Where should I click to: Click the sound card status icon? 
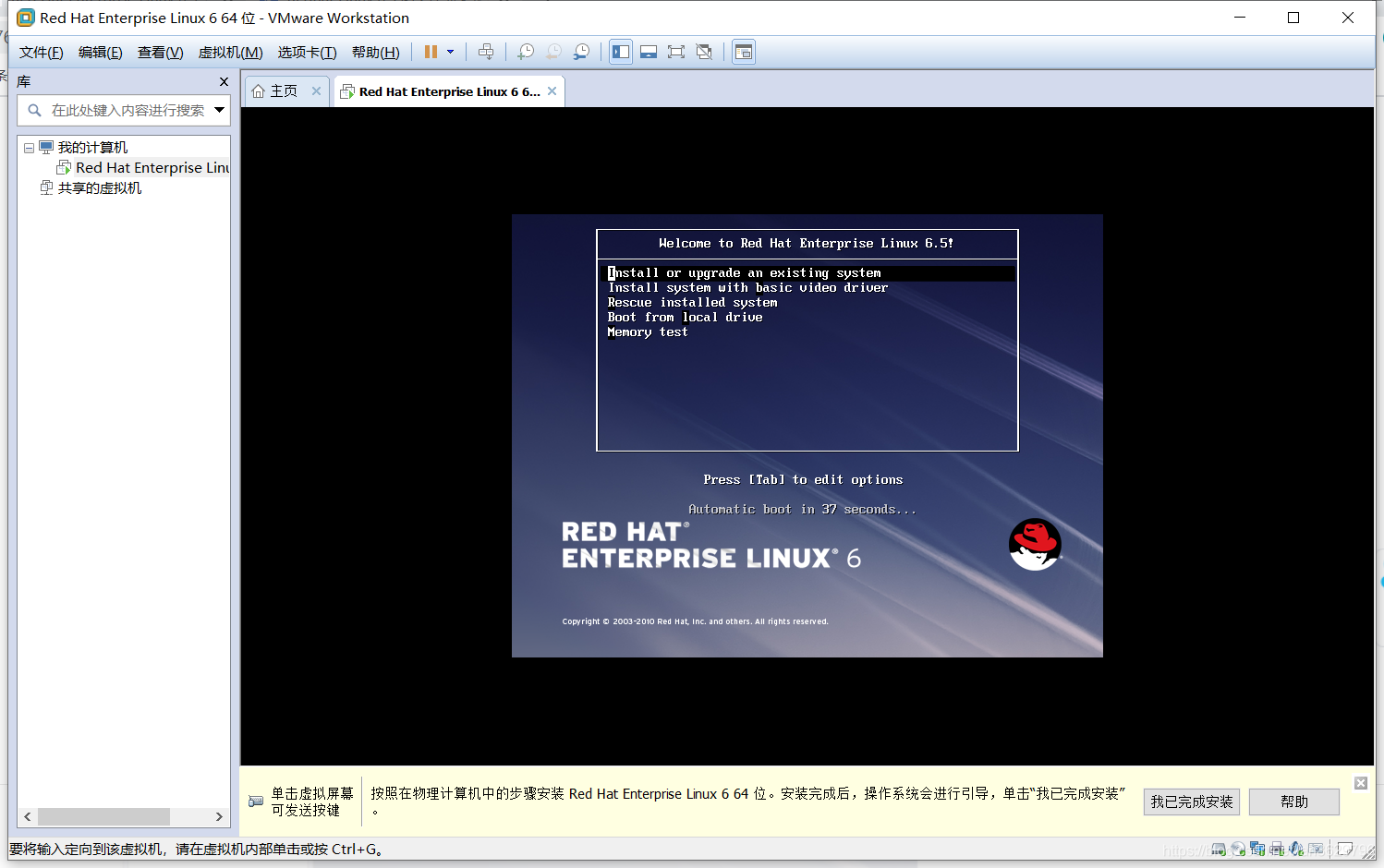pyautogui.click(x=1296, y=850)
